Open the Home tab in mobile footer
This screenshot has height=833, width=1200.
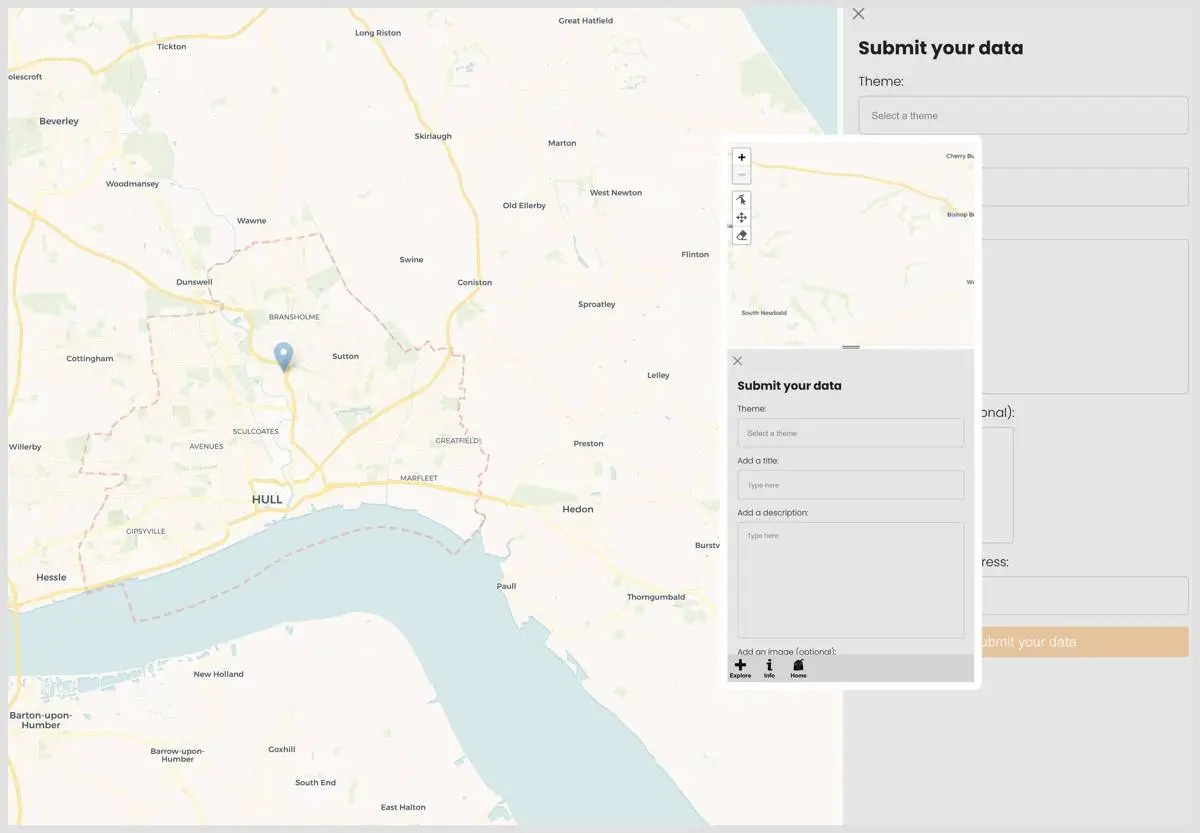[798, 668]
